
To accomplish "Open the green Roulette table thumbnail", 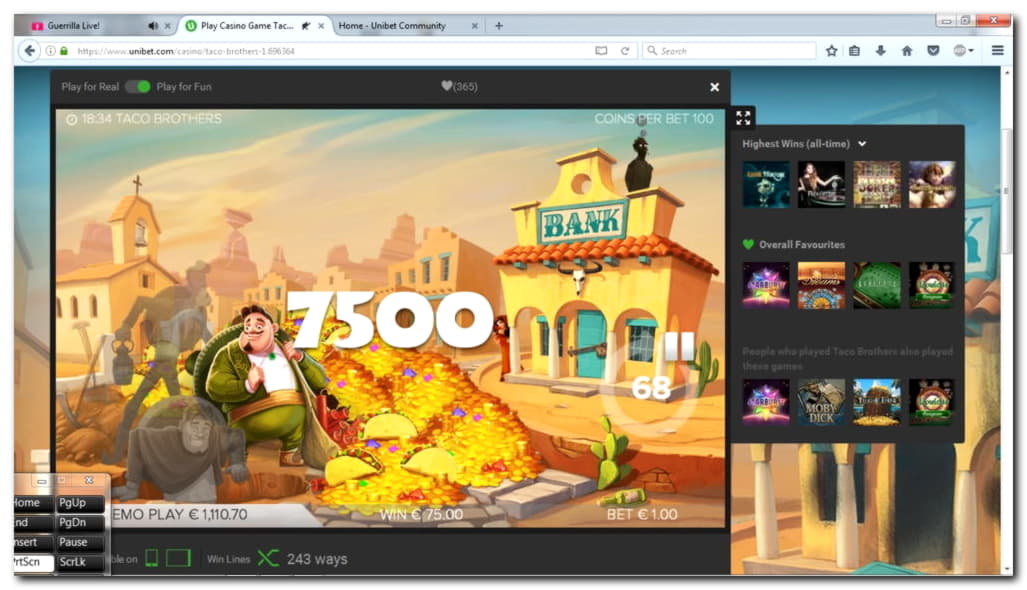I will (877, 286).
